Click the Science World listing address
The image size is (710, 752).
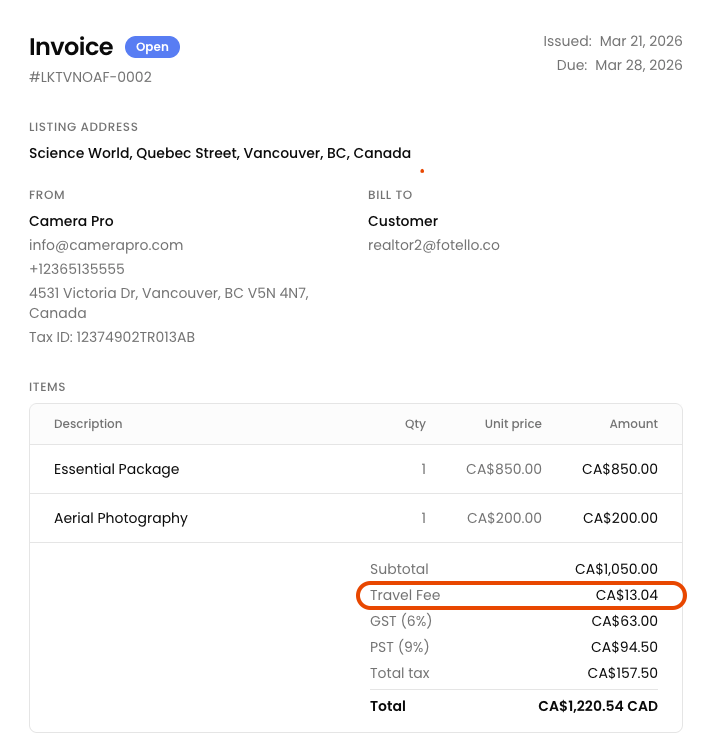(x=220, y=153)
